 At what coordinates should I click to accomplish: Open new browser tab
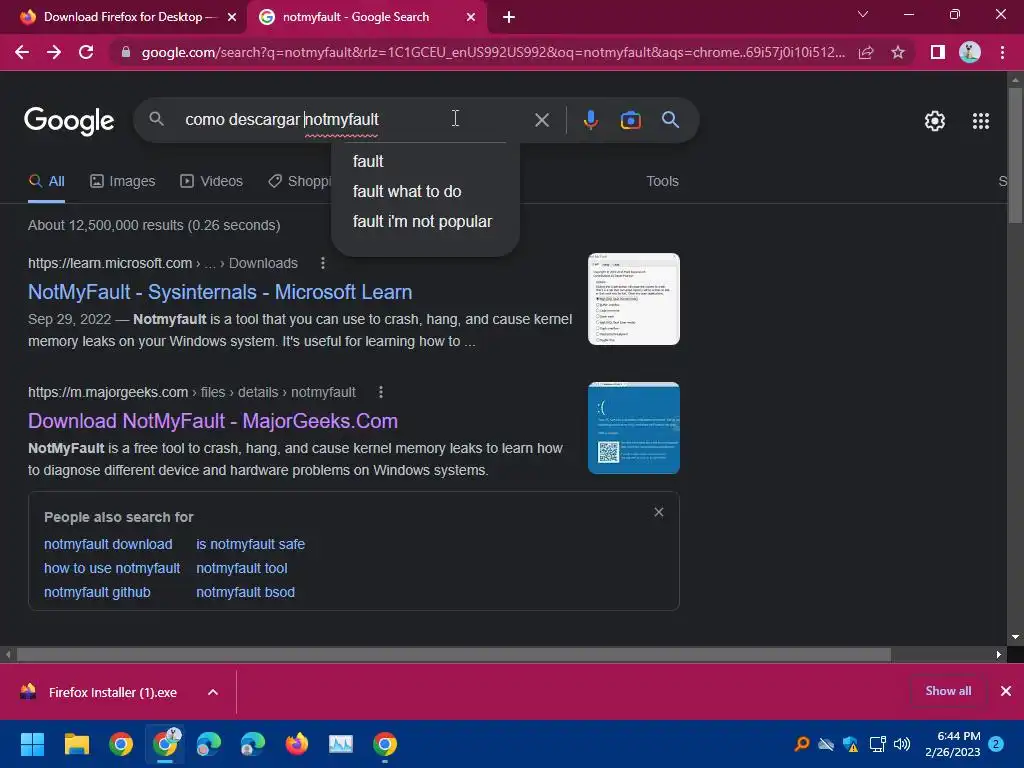point(509,17)
